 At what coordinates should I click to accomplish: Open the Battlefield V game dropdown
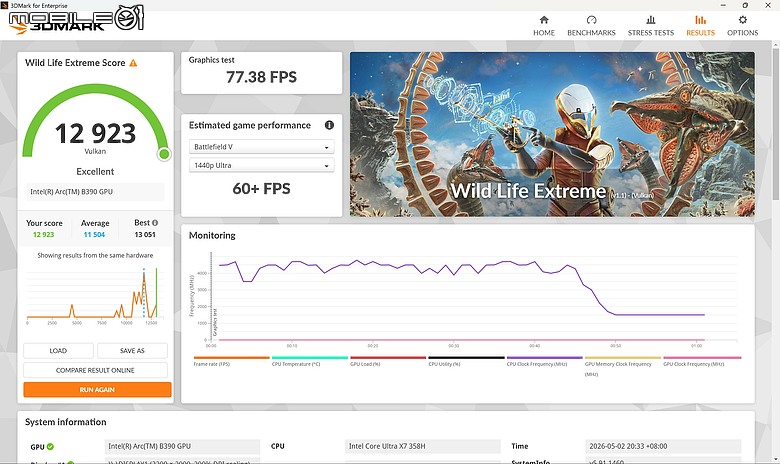click(261, 147)
